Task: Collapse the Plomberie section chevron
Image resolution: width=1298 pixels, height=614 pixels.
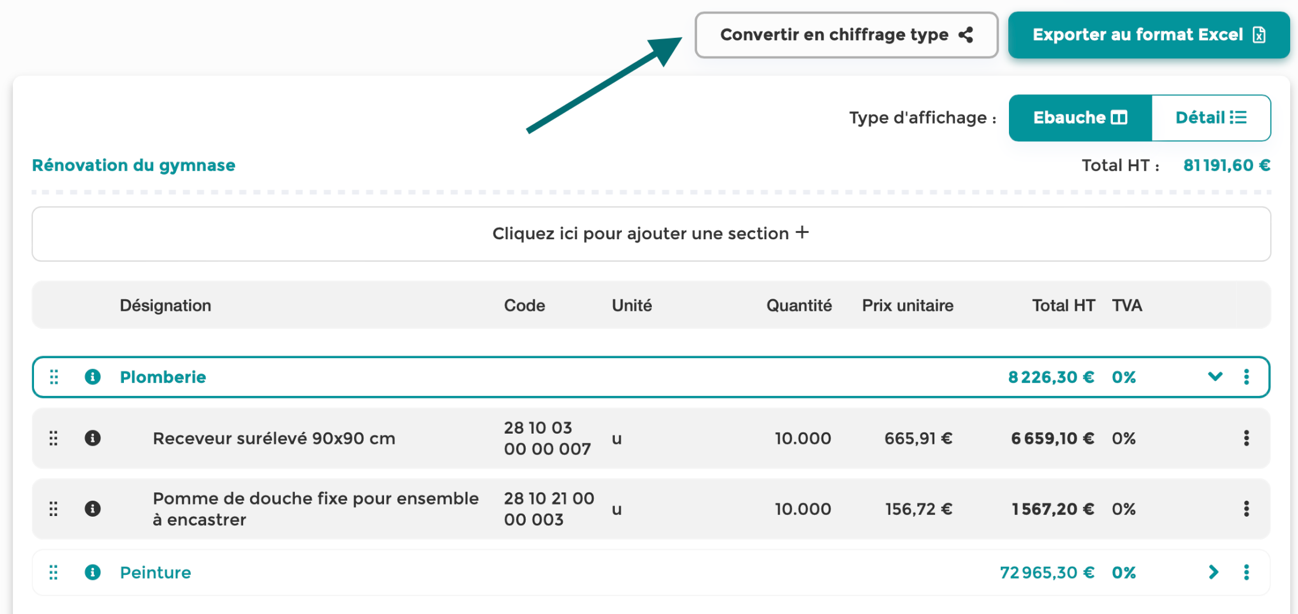Action: (1215, 377)
